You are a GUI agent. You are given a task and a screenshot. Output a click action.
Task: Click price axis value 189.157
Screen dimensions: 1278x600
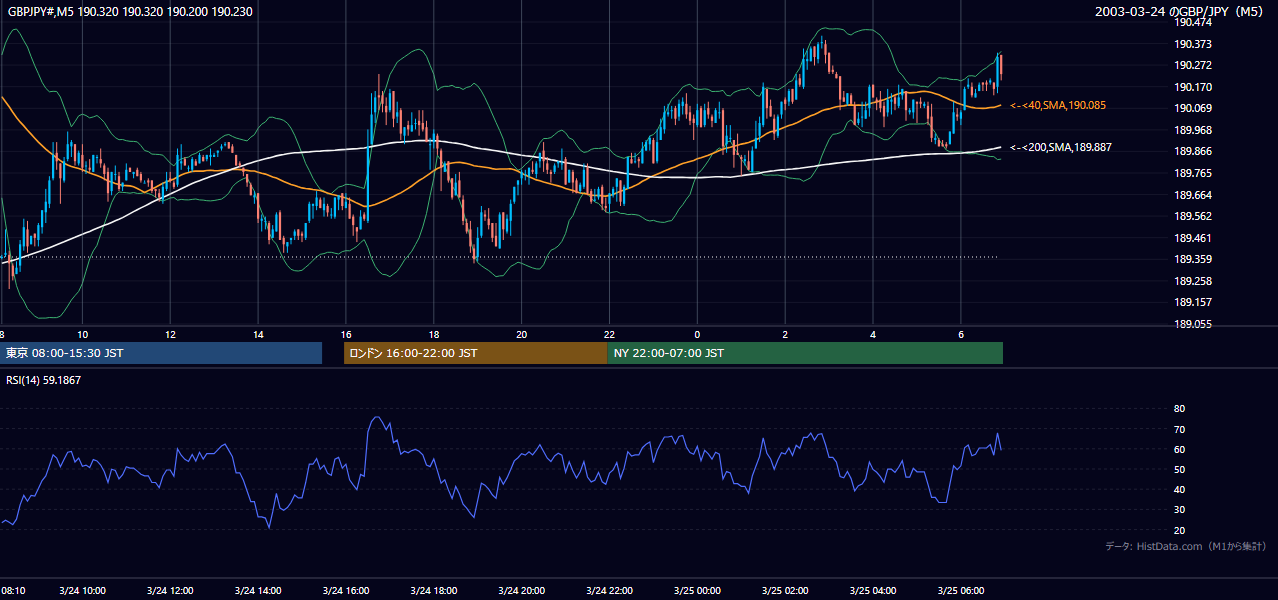click(x=1192, y=302)
